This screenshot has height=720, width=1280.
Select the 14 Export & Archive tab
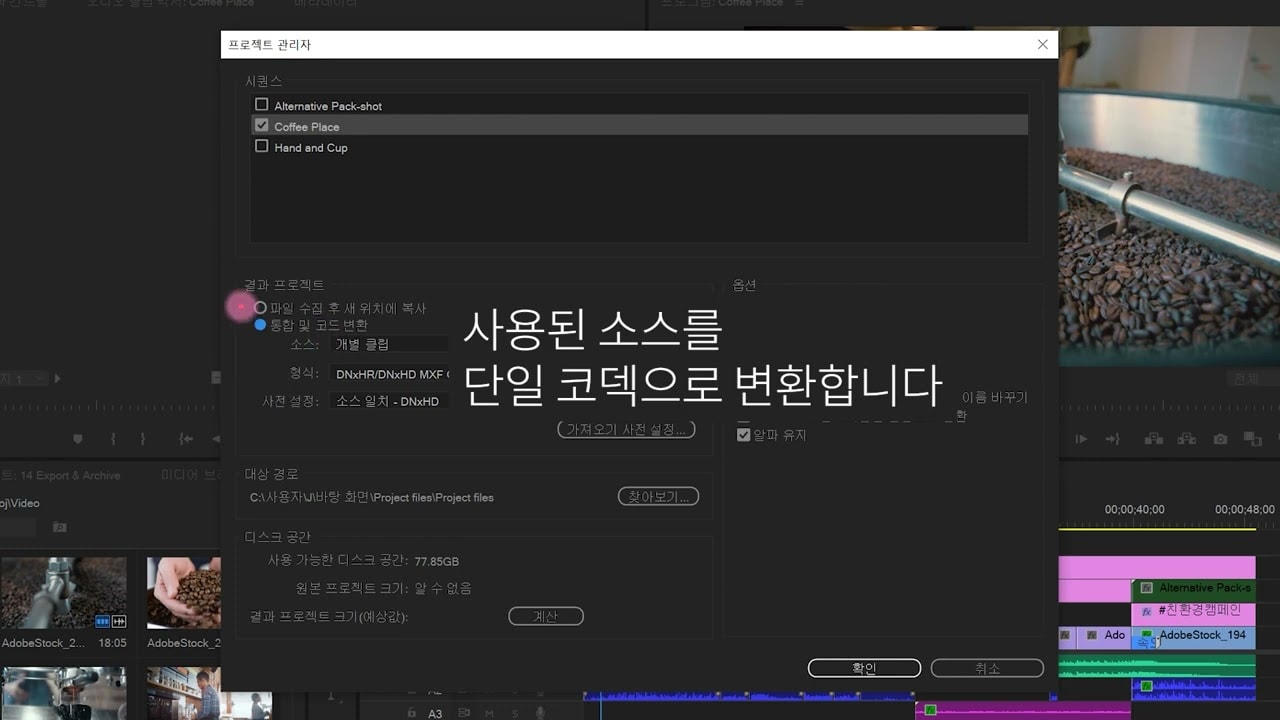(x=70, y=475)
